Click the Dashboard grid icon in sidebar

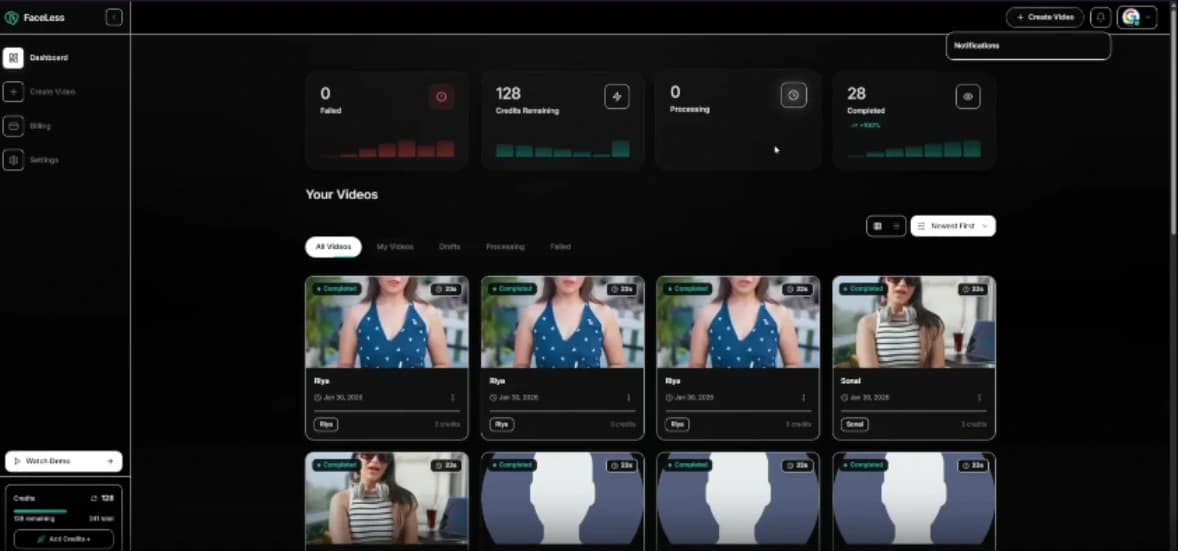[13, 58]
